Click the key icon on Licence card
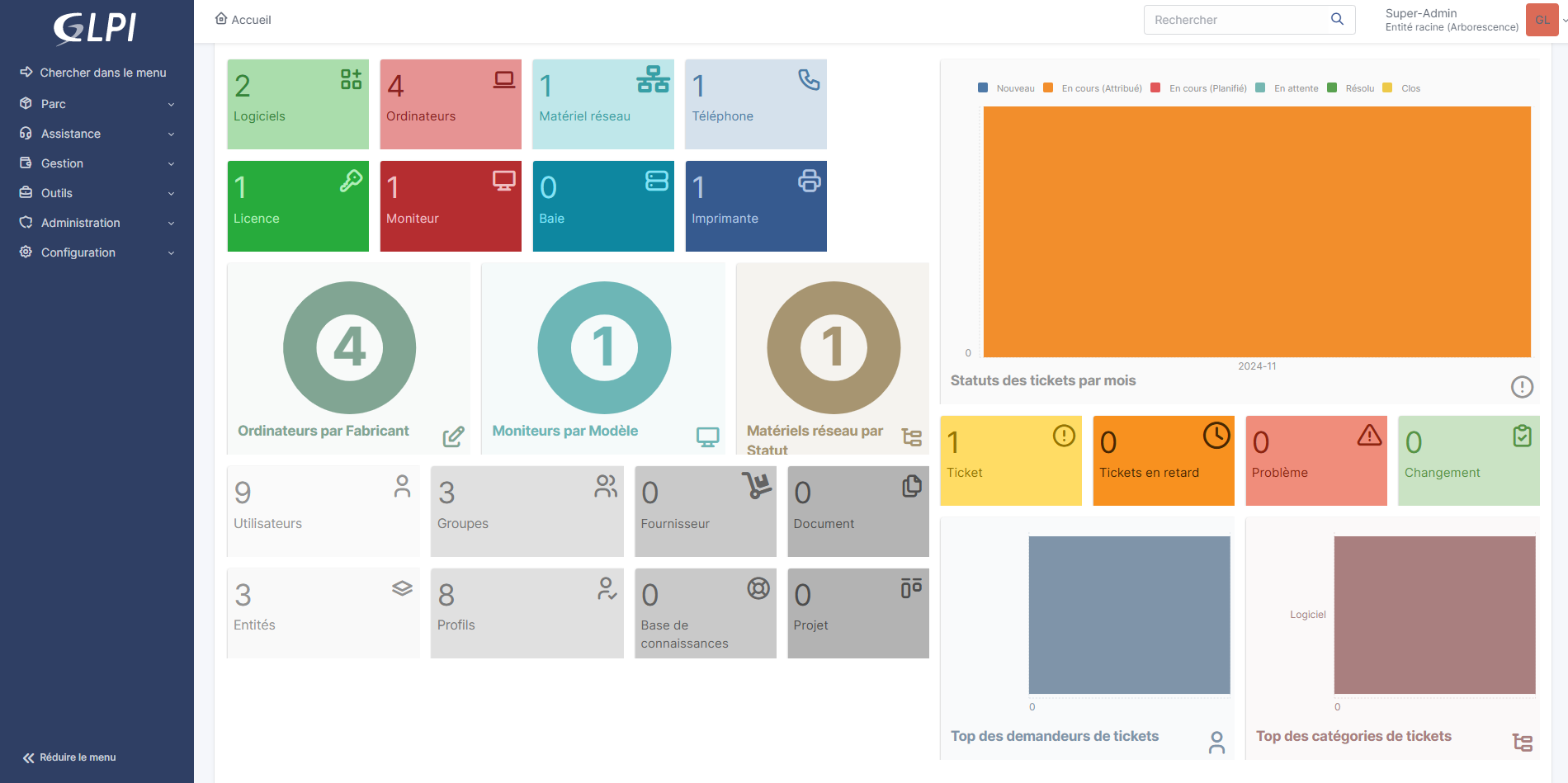Screen dimensions: 1568x783 [x=351, y=181]
